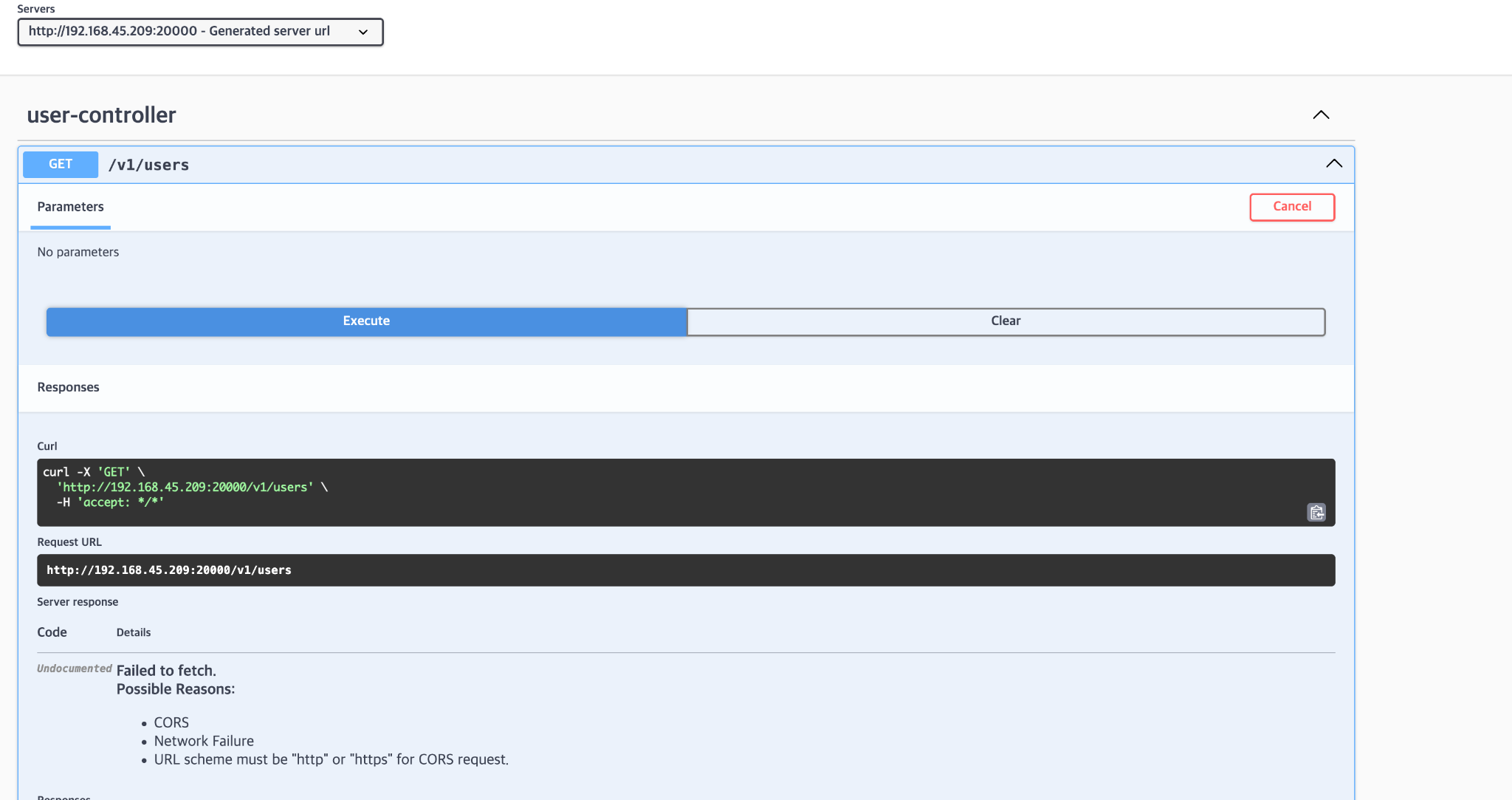This screenshot has height=800, width=1512.
Task: Click the /v1/users endpoint path
Action: click(x=148, y=165)
